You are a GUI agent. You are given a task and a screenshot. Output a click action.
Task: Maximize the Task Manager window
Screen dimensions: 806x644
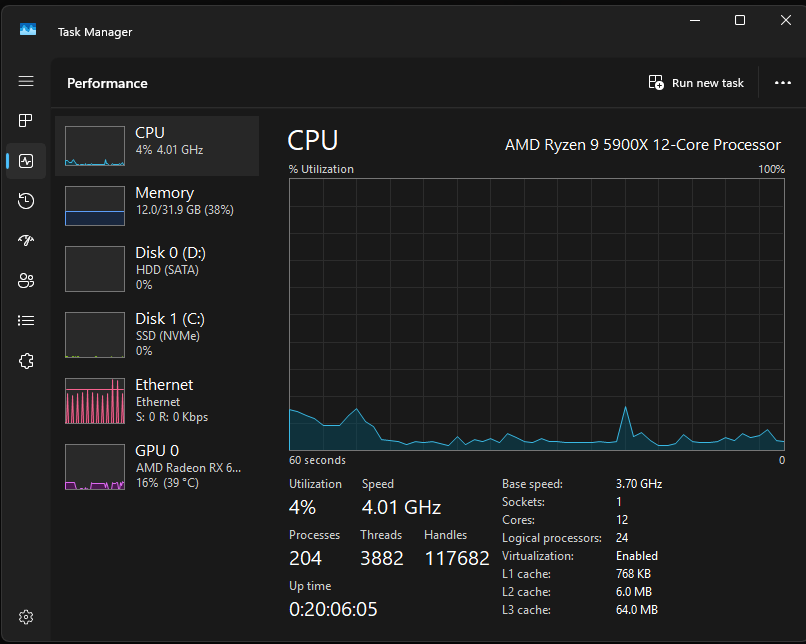pos(740,20)
